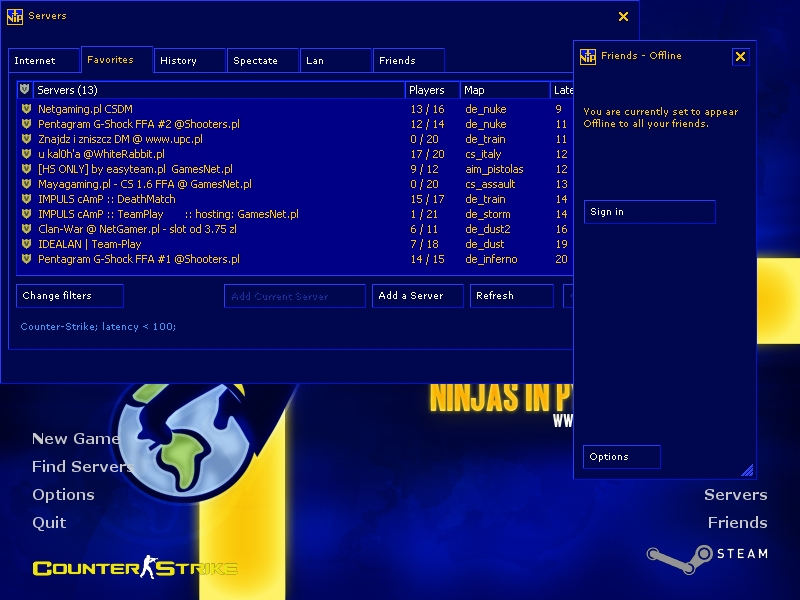Viewport: 800px width, 600px height.
Task: Click the shield icon beside IDEALAN | Team-Play
Action: (27, 244)
